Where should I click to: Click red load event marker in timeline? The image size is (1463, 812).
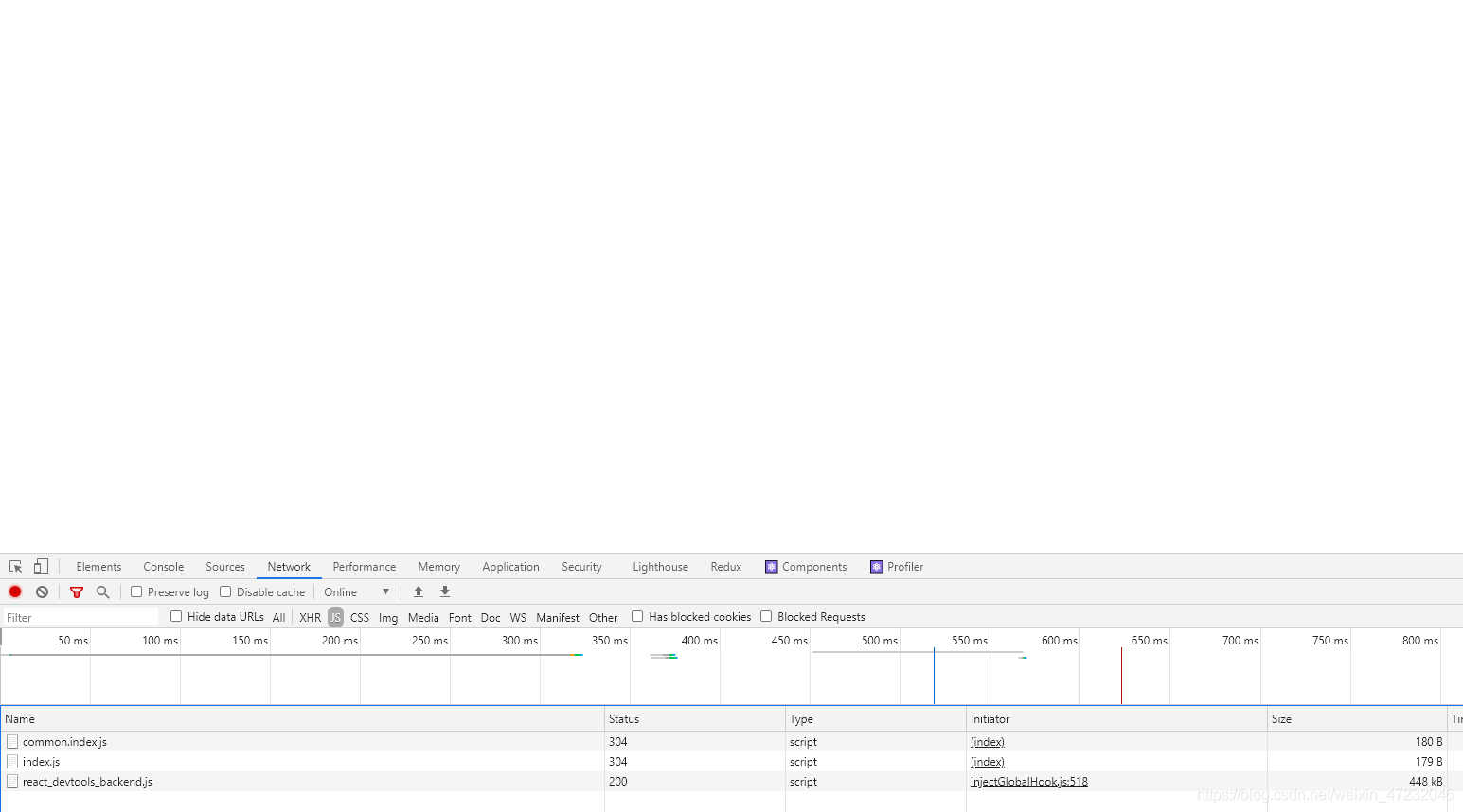point(1121,676)
